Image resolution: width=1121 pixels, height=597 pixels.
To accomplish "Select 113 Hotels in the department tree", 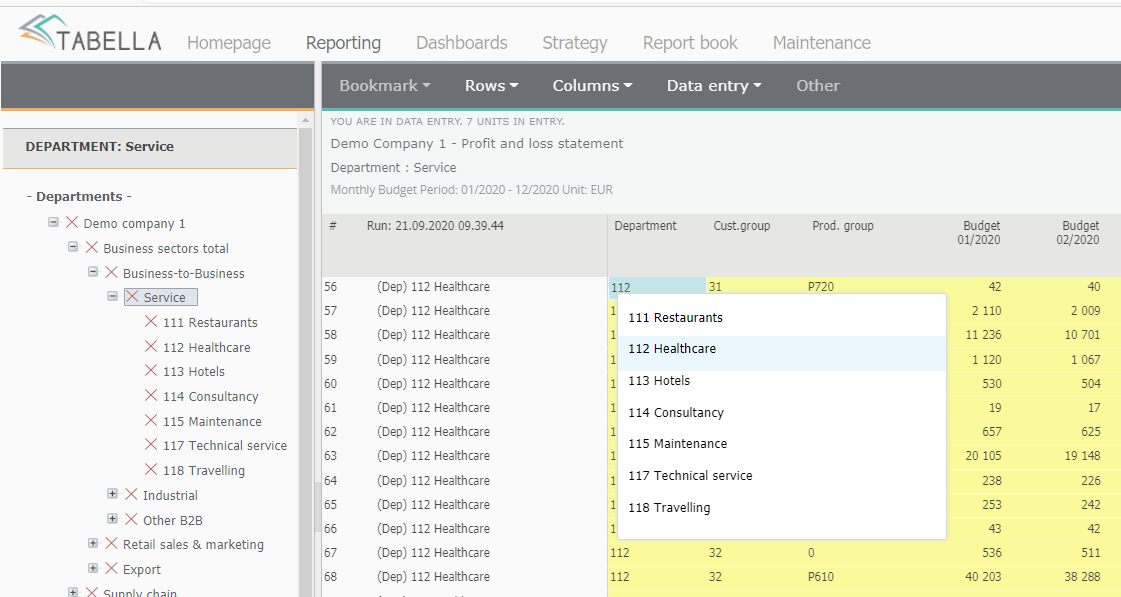I will click(x=194, y=371).
